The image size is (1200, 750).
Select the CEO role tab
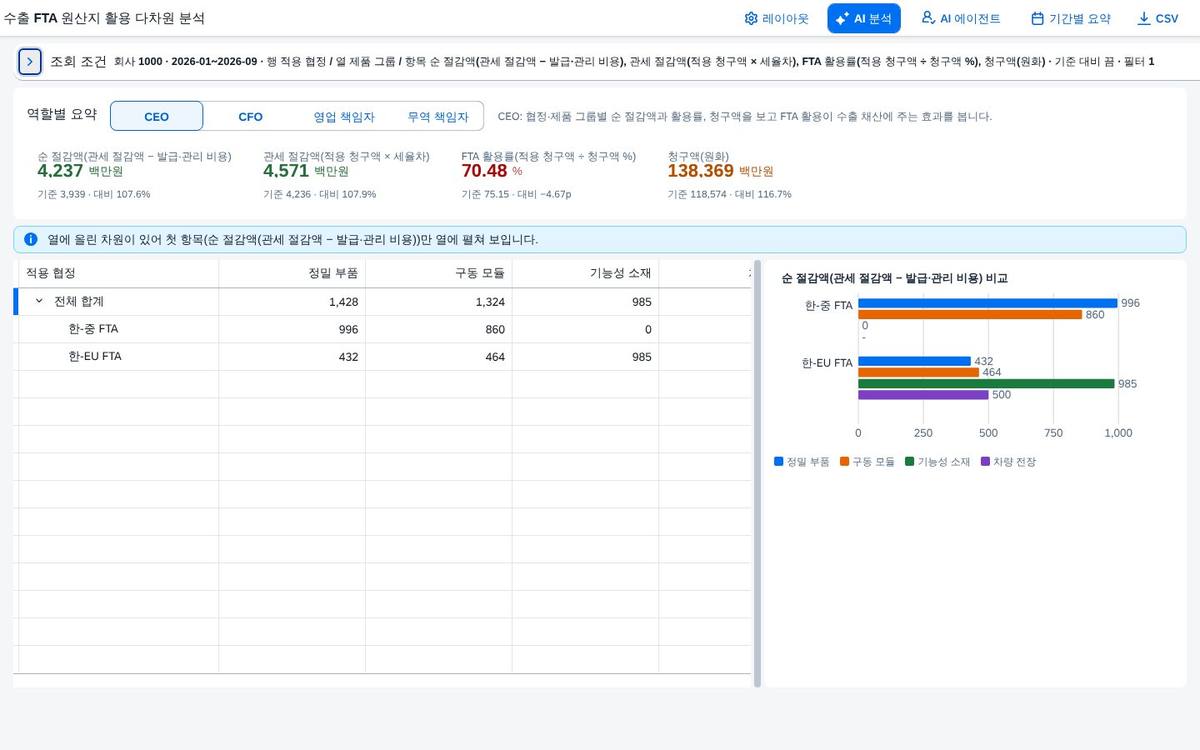pyautogui.click(x=157, y=116)
